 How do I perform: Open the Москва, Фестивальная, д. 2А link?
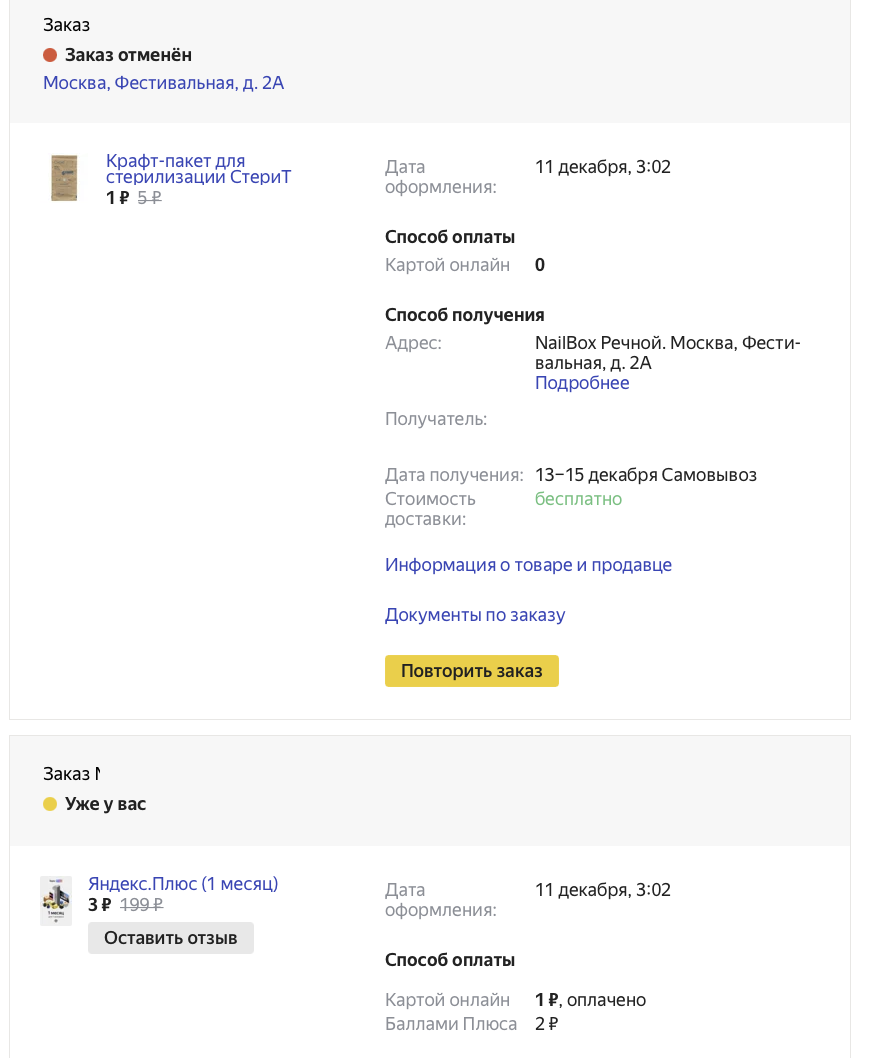pos(163,83)
